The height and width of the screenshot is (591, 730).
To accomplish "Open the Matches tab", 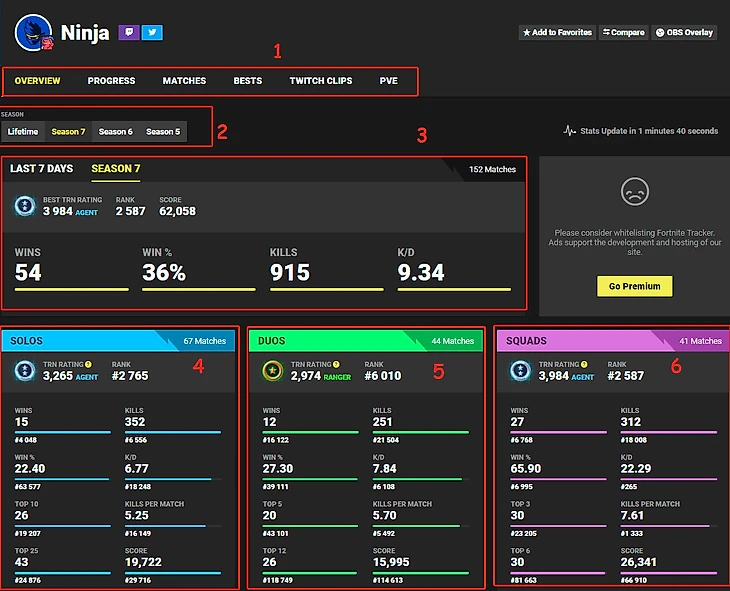I will tap(184, 81).
